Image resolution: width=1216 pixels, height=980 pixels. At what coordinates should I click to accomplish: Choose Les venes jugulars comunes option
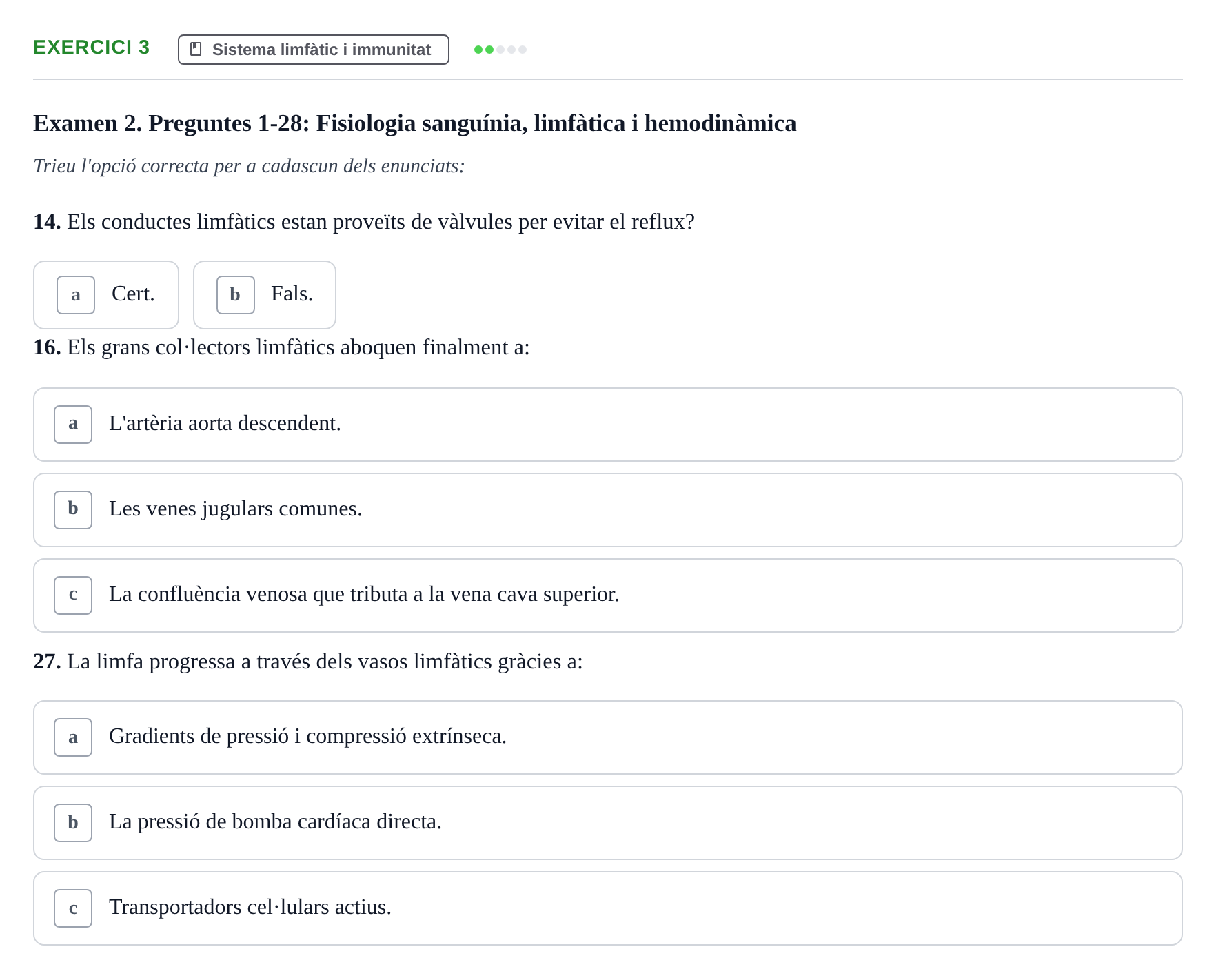click(608, 510)
